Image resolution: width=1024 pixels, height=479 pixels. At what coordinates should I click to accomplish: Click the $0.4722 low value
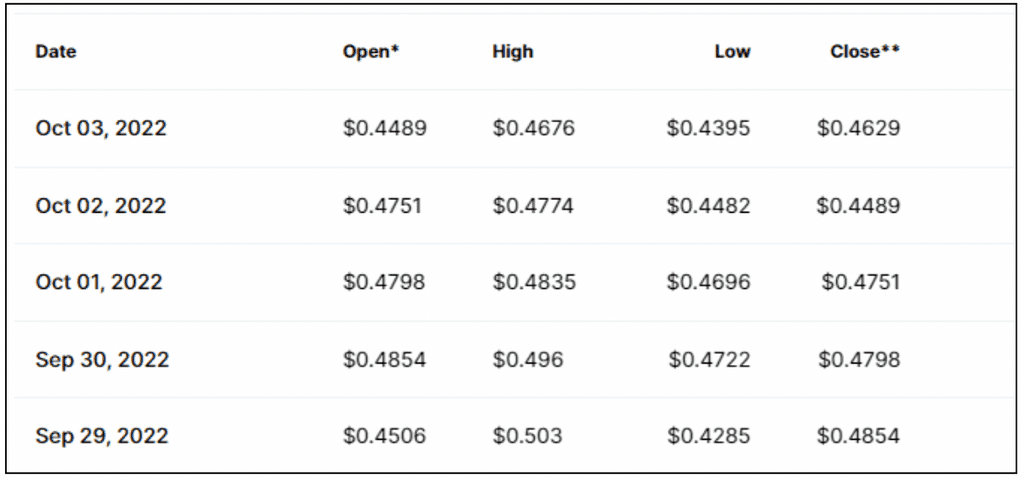[709, 359]
